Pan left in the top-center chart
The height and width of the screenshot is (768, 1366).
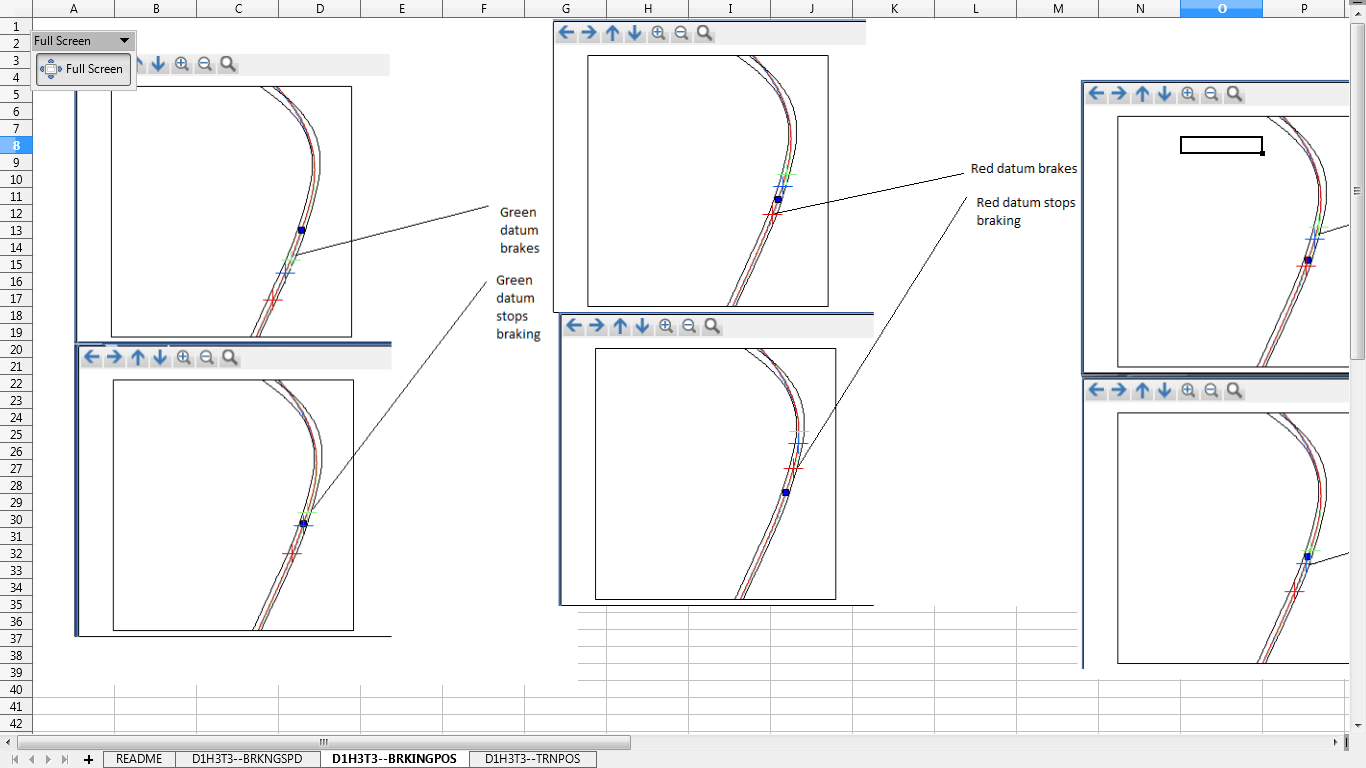pos(566,33)
